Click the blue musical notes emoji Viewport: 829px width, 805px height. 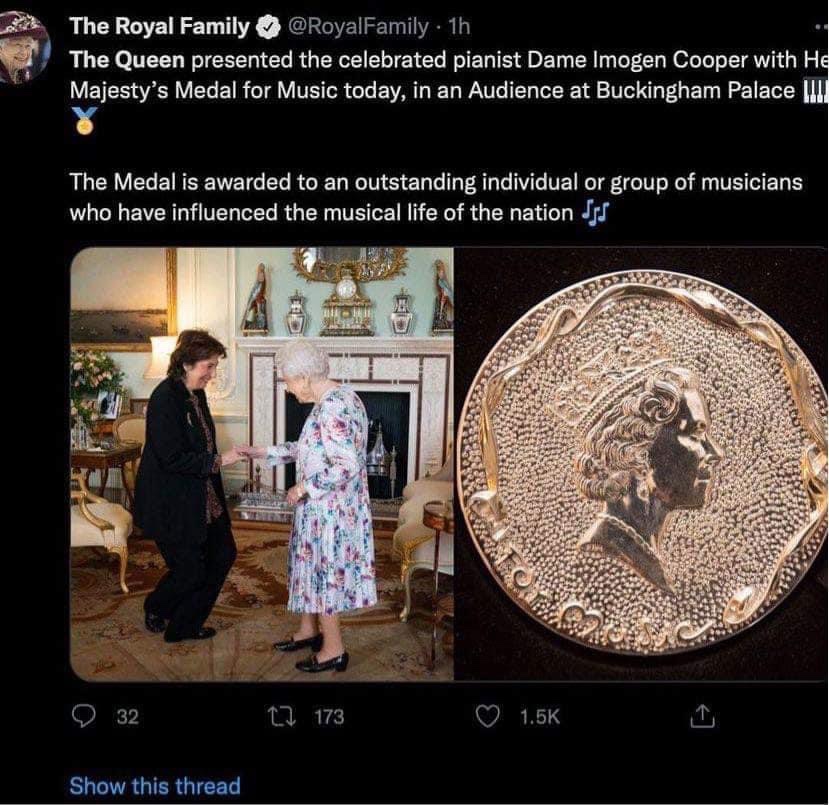(x=595, y=212)
